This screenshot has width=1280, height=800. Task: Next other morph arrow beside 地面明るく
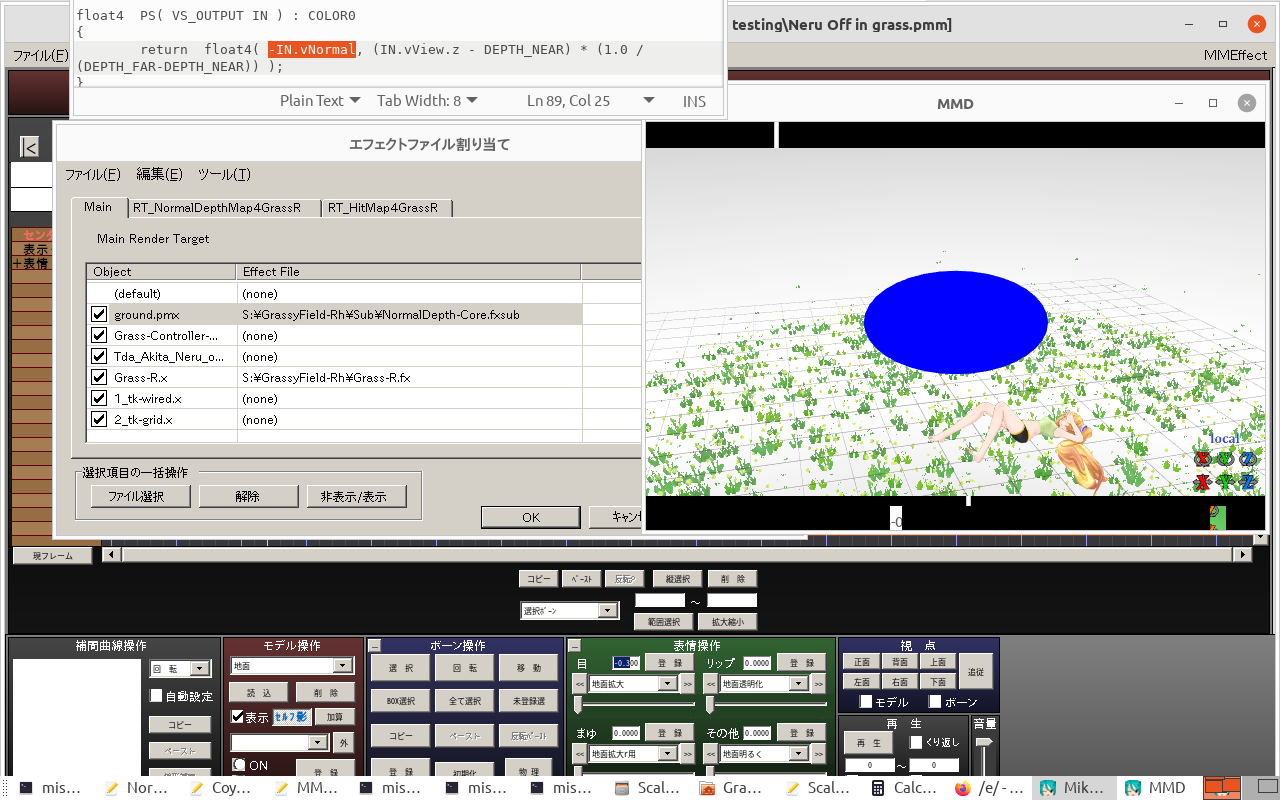(x=819, y=753)
